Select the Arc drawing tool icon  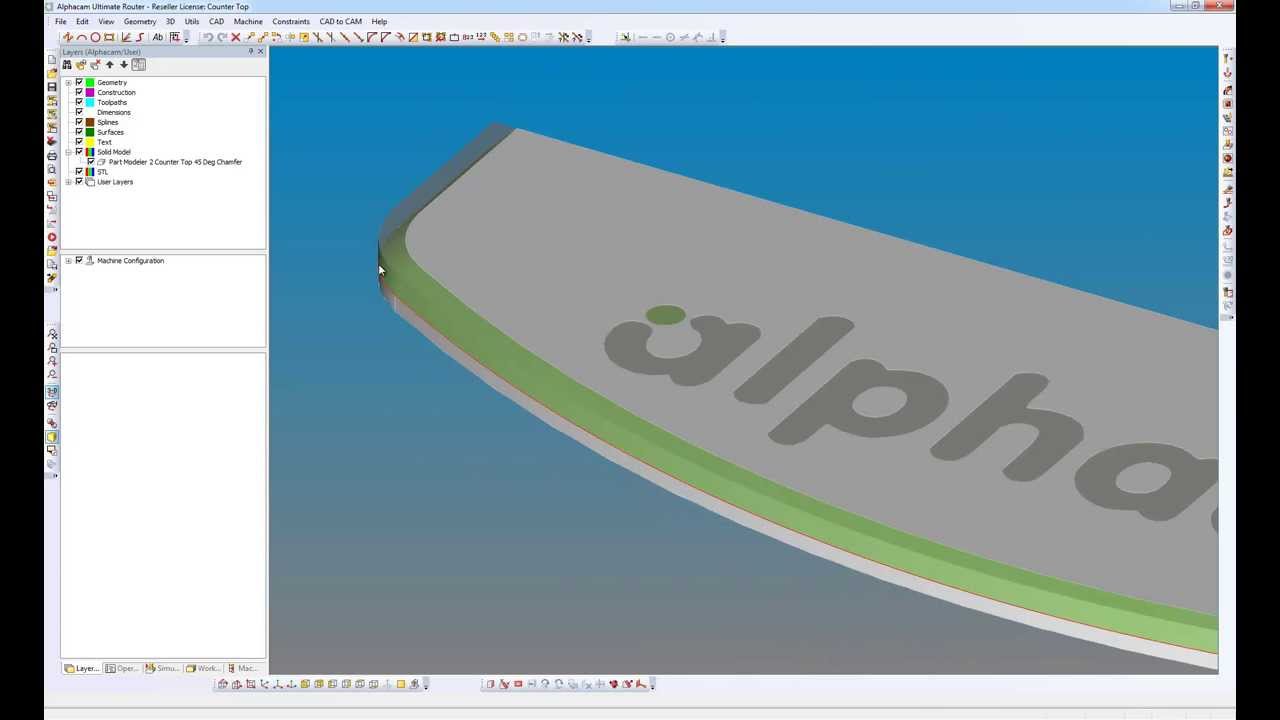point(82,37)
